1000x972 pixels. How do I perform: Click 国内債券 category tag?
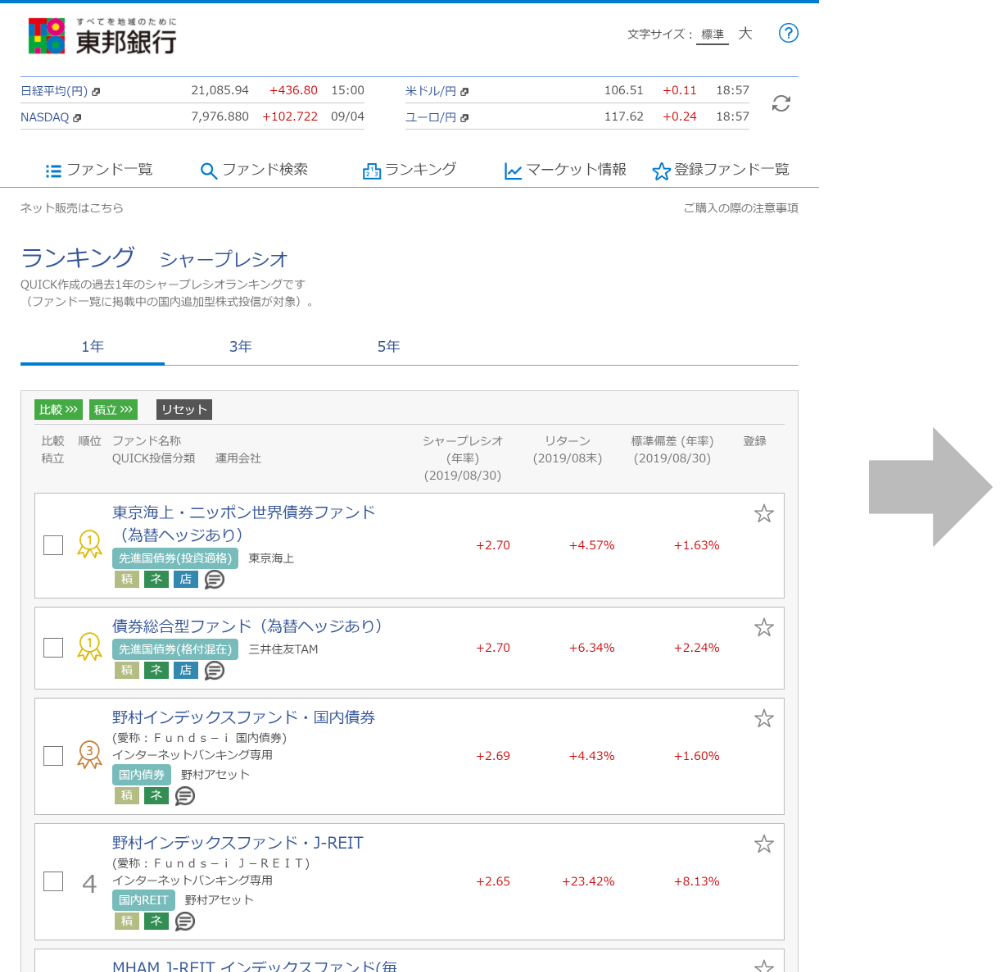coord(142,774)
